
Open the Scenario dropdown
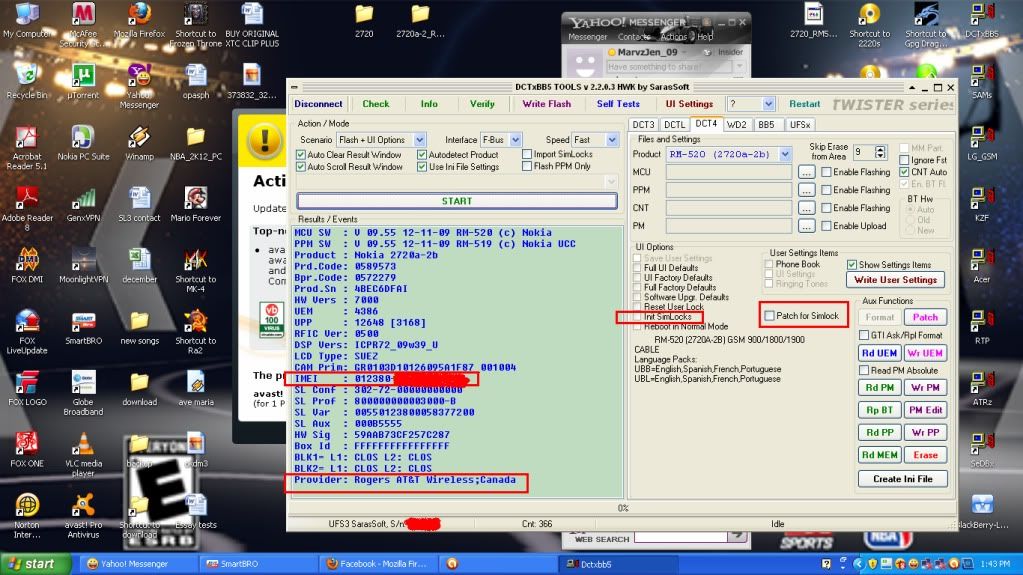[420, 140]
